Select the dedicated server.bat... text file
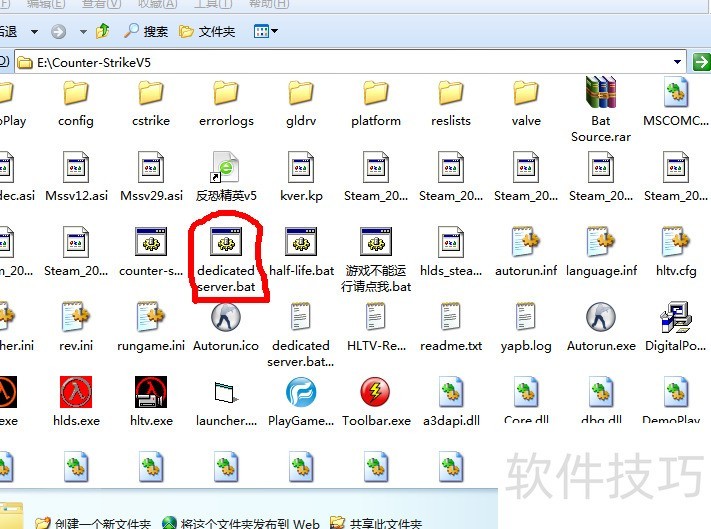711x529 pixels. 301,335
